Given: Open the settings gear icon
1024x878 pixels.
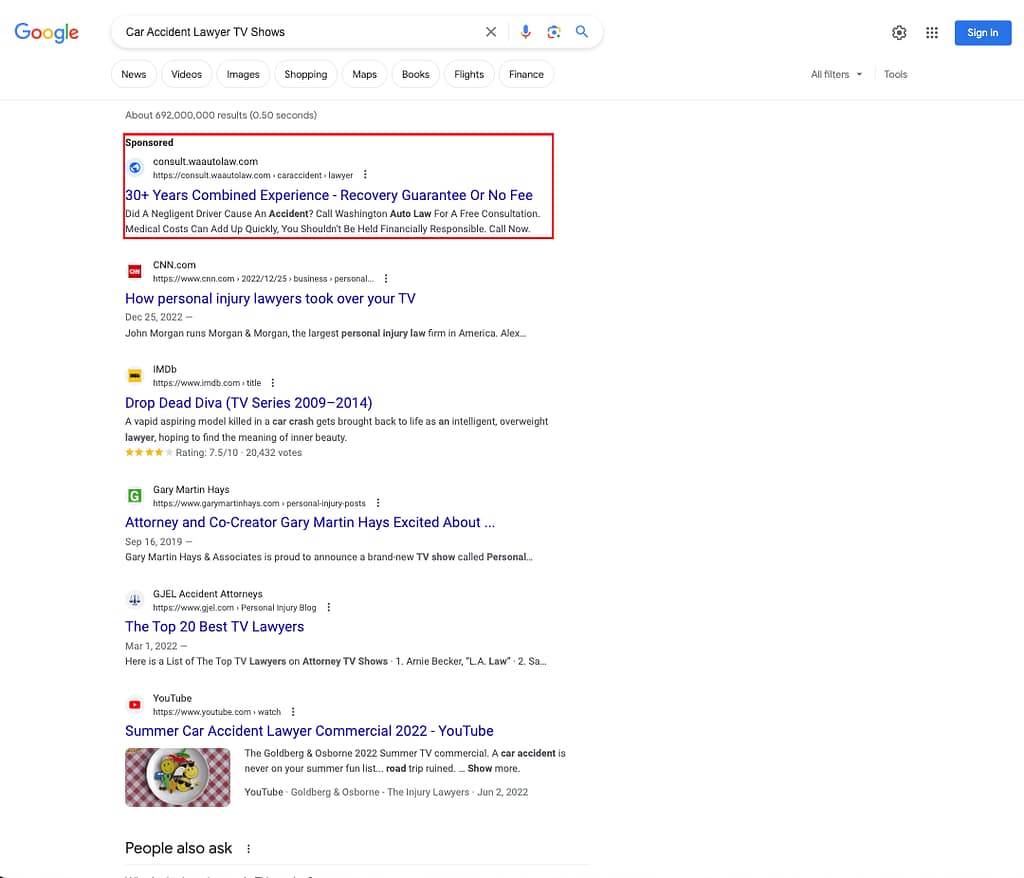Looking at the screenshot, I should (899, 33).
